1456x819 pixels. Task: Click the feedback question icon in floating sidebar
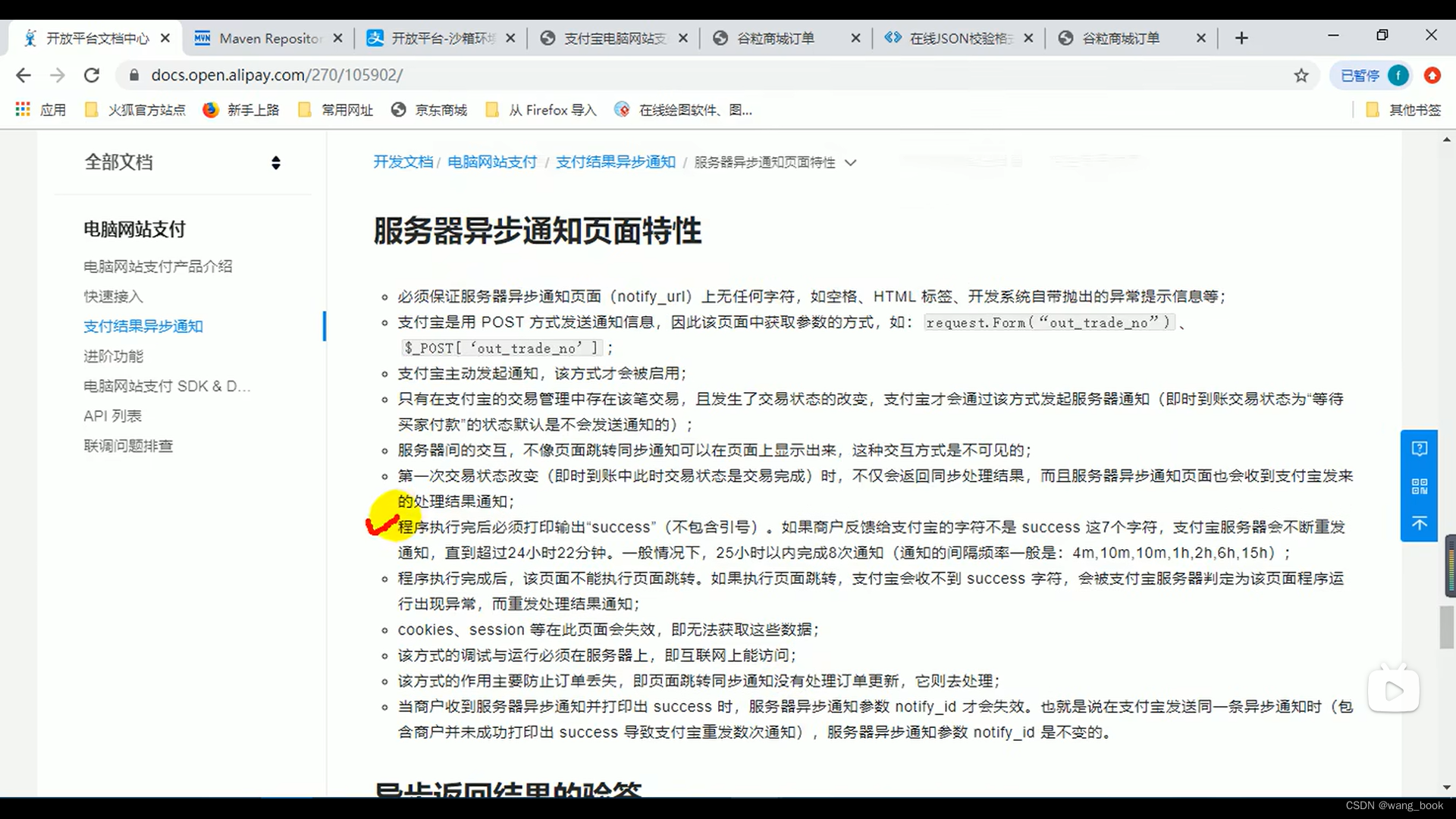pos(1419,449)
